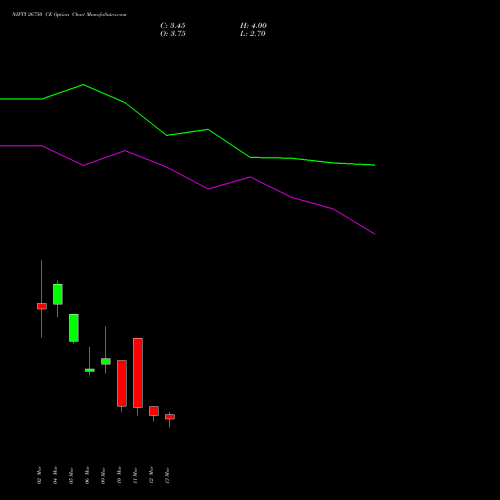
Task: Select the close value C: 3.45
Action: pos(173,26)
